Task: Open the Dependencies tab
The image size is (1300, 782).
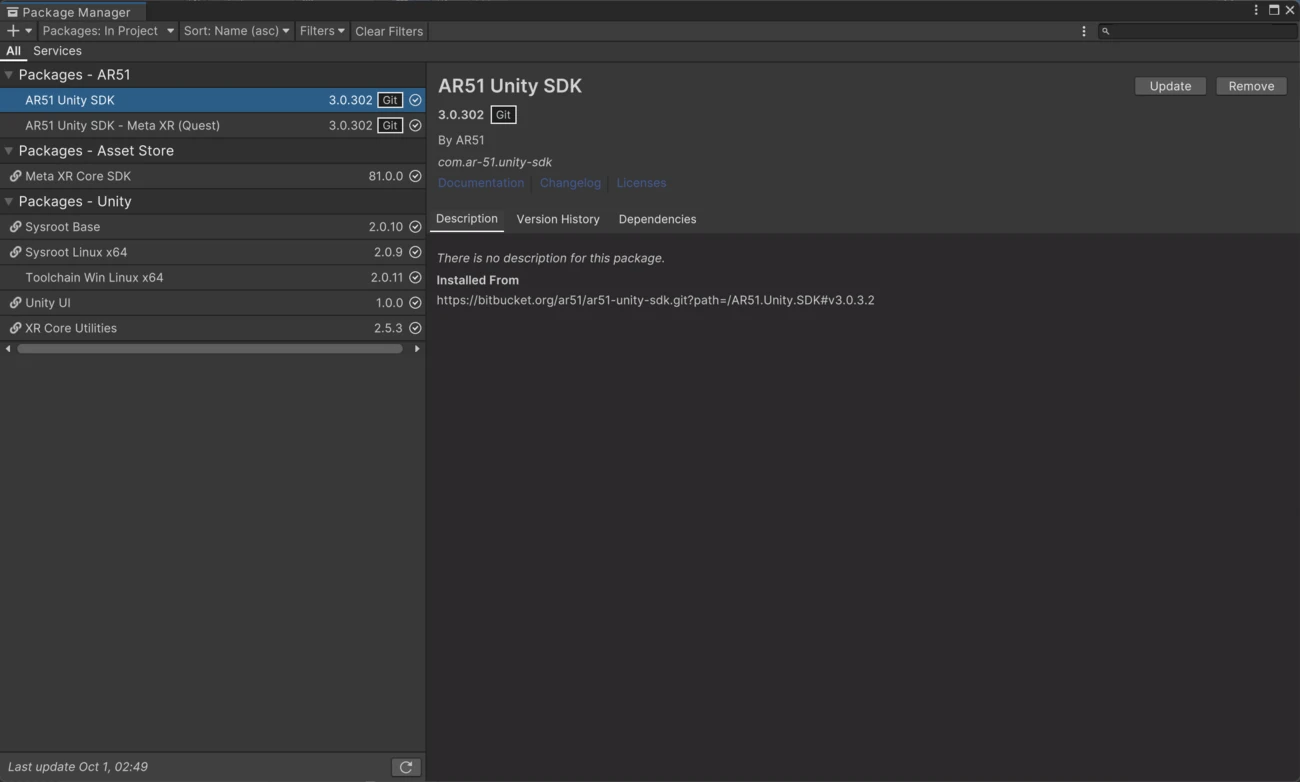Action: [657, 219]
